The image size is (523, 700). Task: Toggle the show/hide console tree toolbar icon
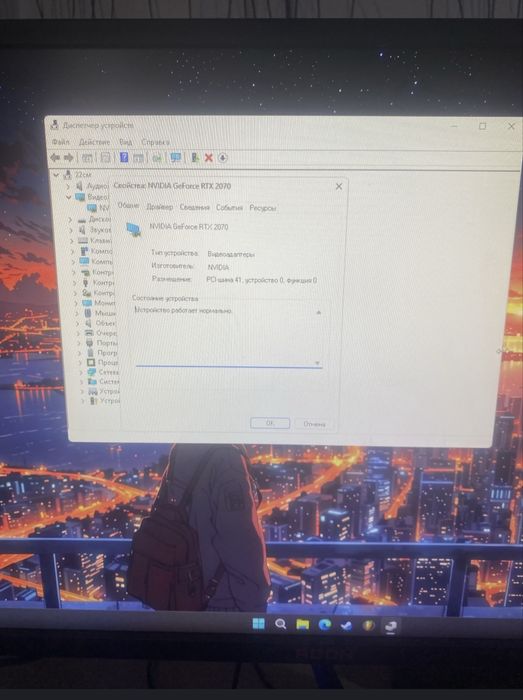click(87, 158)
